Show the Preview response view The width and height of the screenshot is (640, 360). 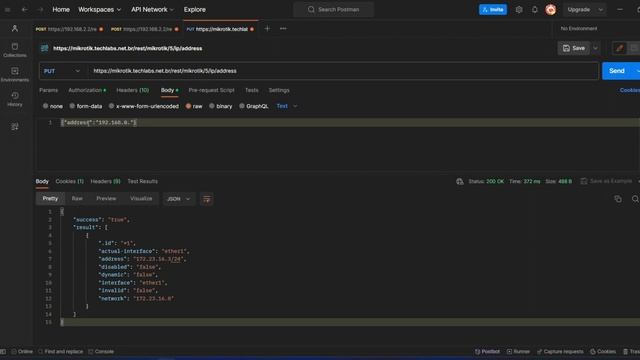[x=106, y=199]
